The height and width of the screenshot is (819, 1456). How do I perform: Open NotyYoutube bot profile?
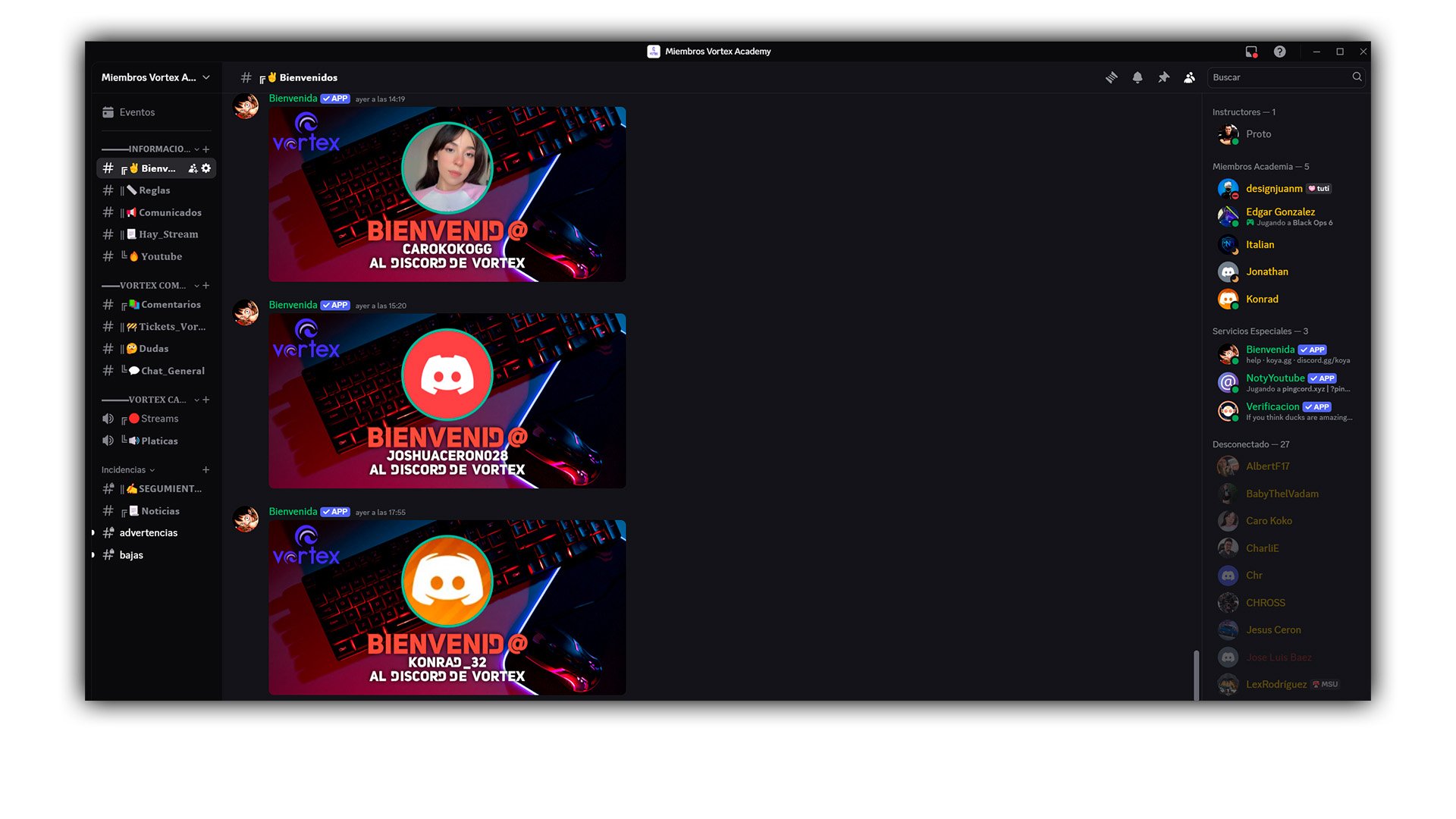click(x=1287, y=383)
